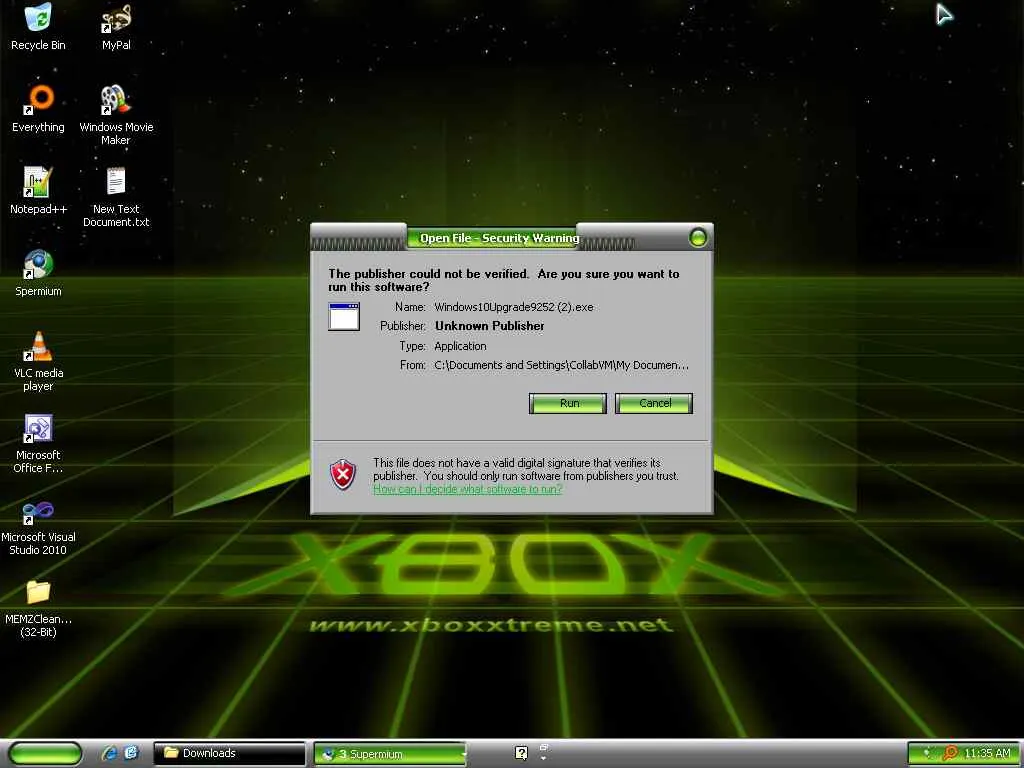Select the Windows Movie Maker shortcut
This screenshot has height=768, width=1024.
[116, 115]
